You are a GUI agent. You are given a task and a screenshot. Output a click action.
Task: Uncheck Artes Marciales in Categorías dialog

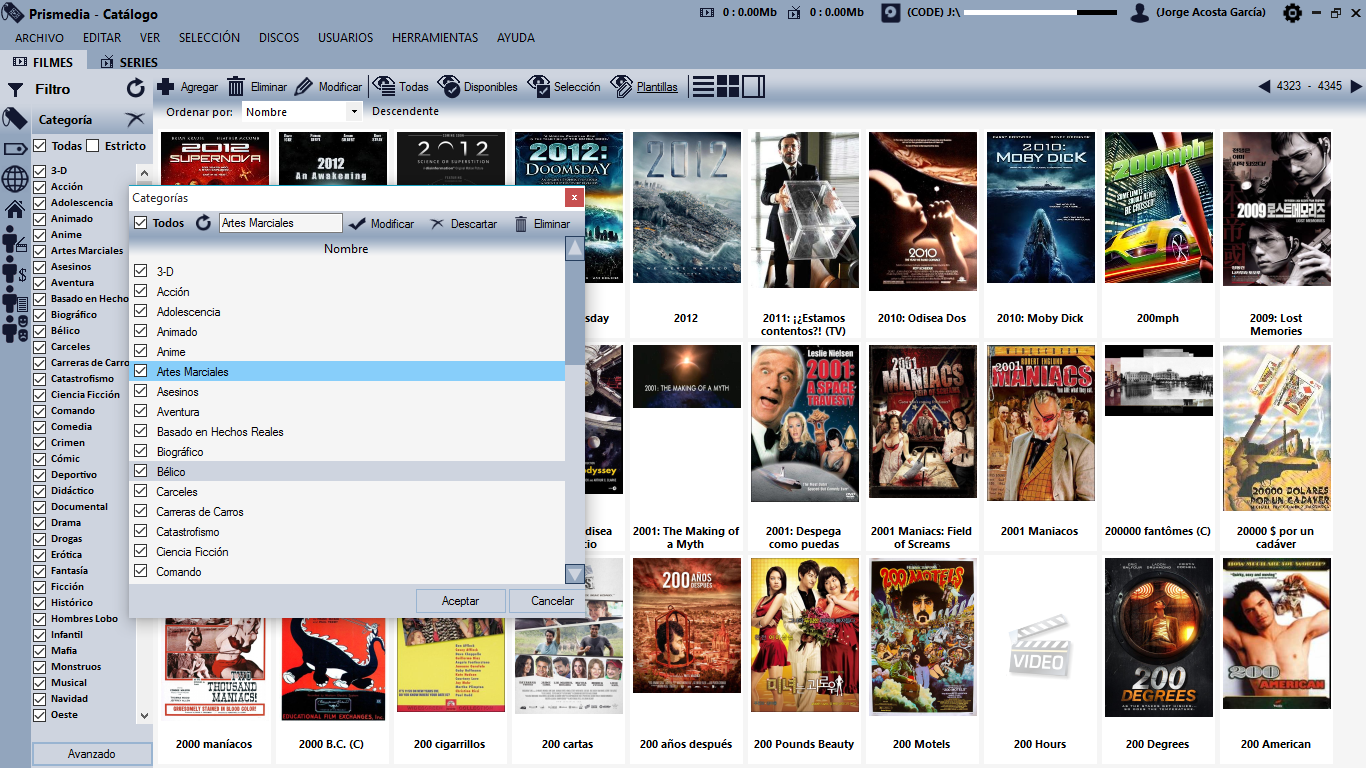click(140, 372)
